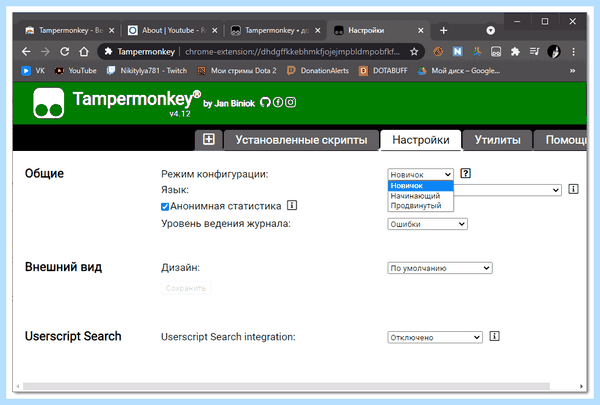
Task: Click scrollbar right arrow at bottom
Action: 581,386
